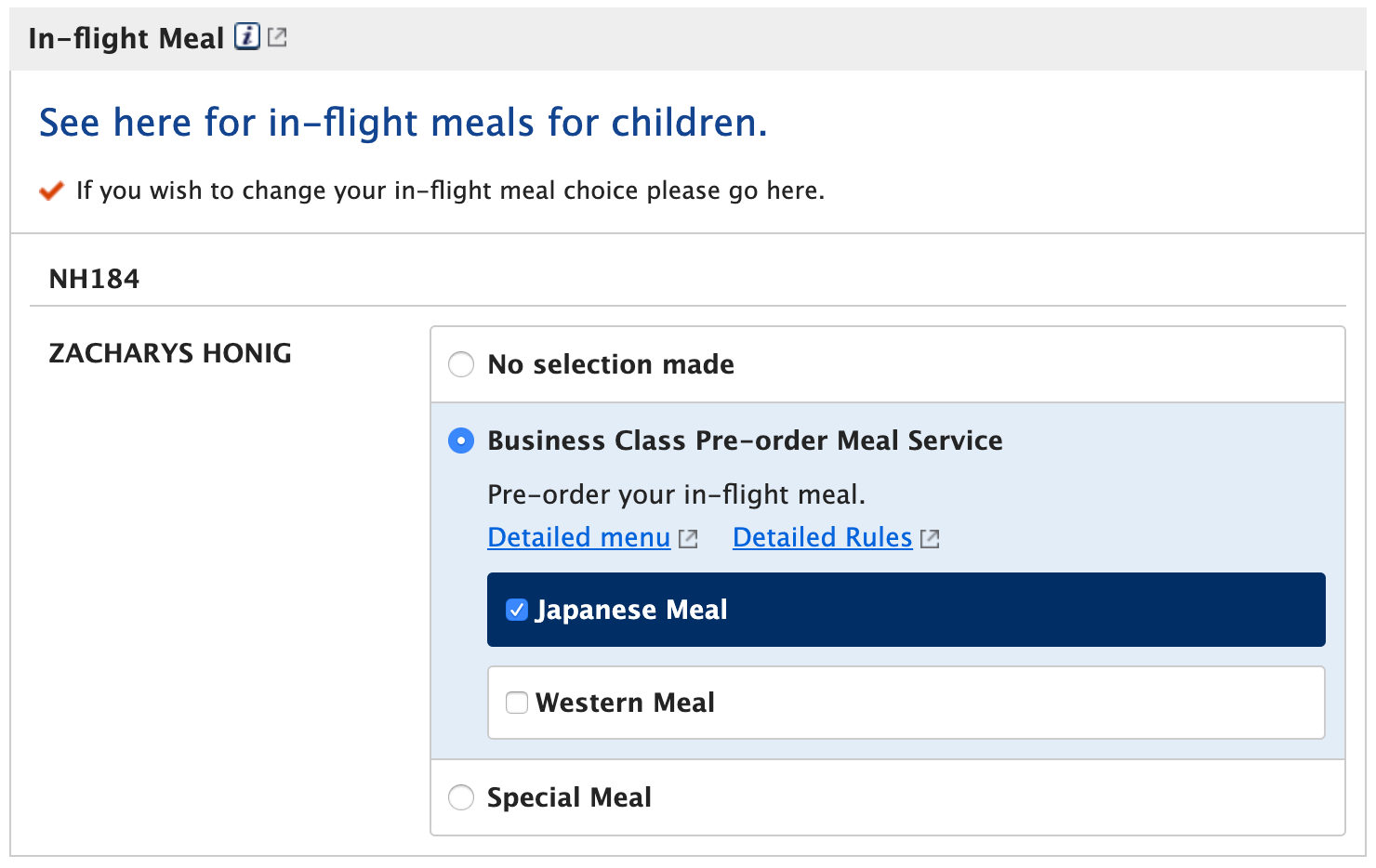Click external link icon next to In-flight Meal info icon
The image size is (1376, 868).
point(277,37)
